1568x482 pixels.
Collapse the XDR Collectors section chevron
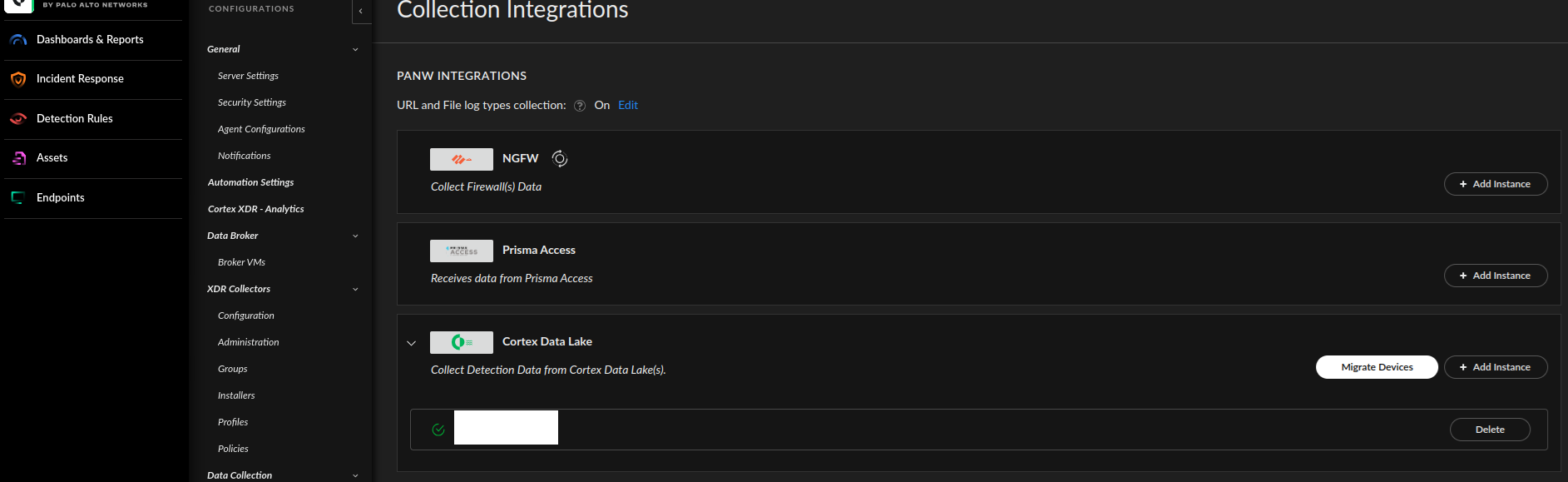pyautogui.click(x=355, y=290)
